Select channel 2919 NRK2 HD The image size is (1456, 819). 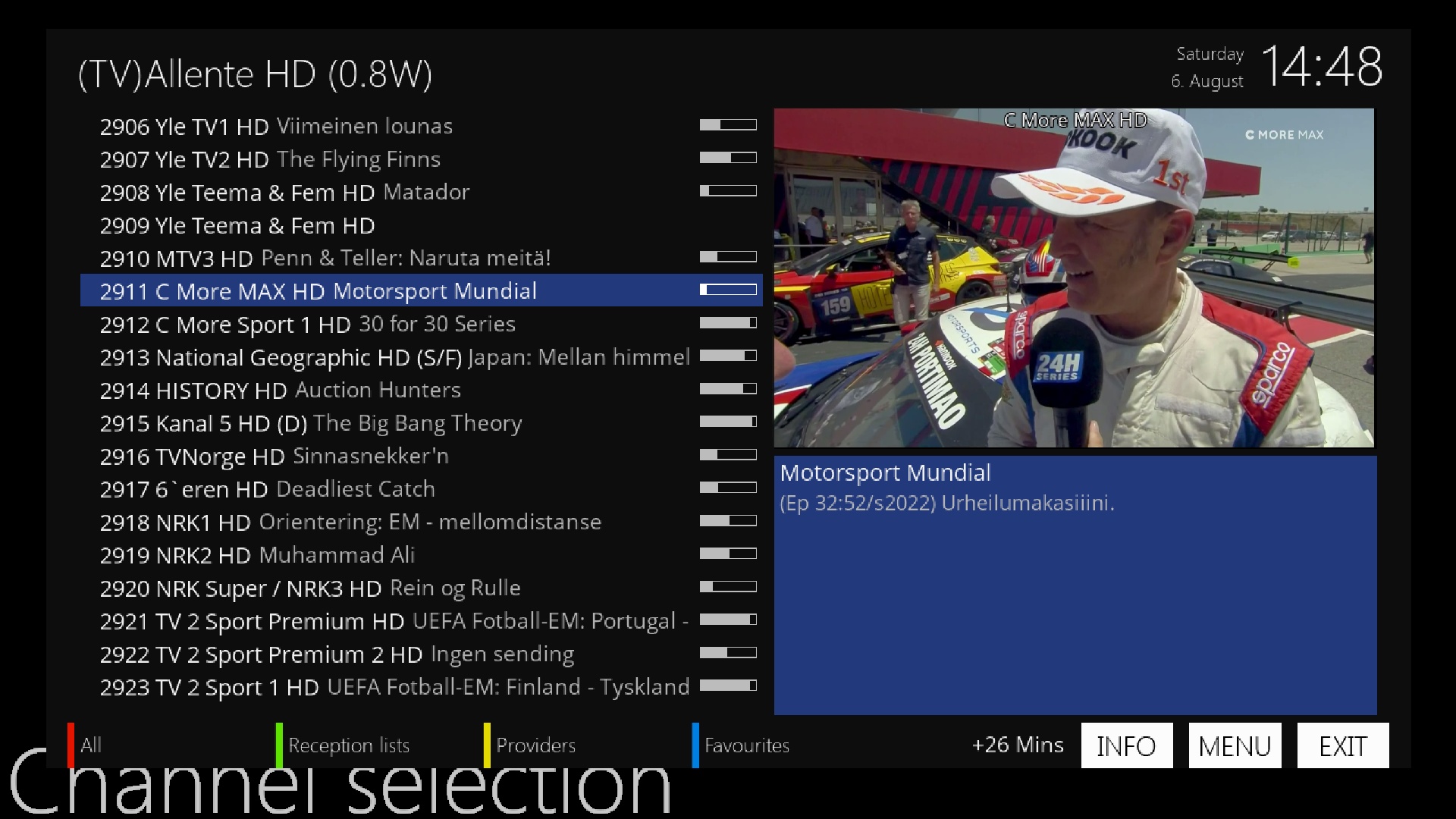[x=421, y=554]
